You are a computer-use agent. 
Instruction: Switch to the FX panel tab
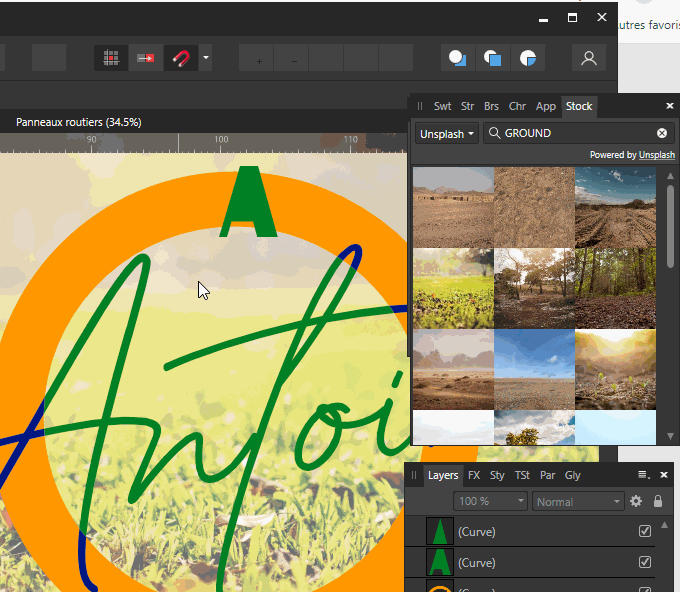(x=474, y=475)
